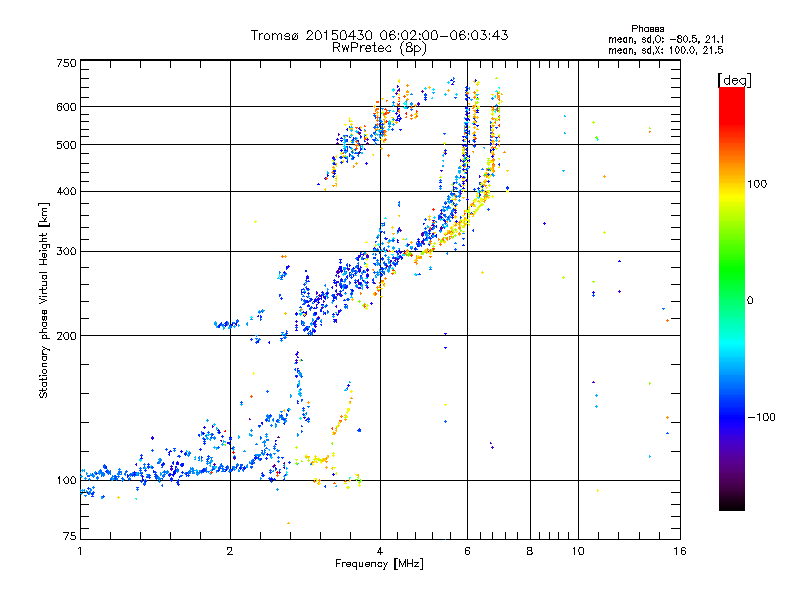The width and height of the screenshot is (800, 600).
Task: Click the '[deg]' colorbar unit label
Action: (x=734, y=80)
